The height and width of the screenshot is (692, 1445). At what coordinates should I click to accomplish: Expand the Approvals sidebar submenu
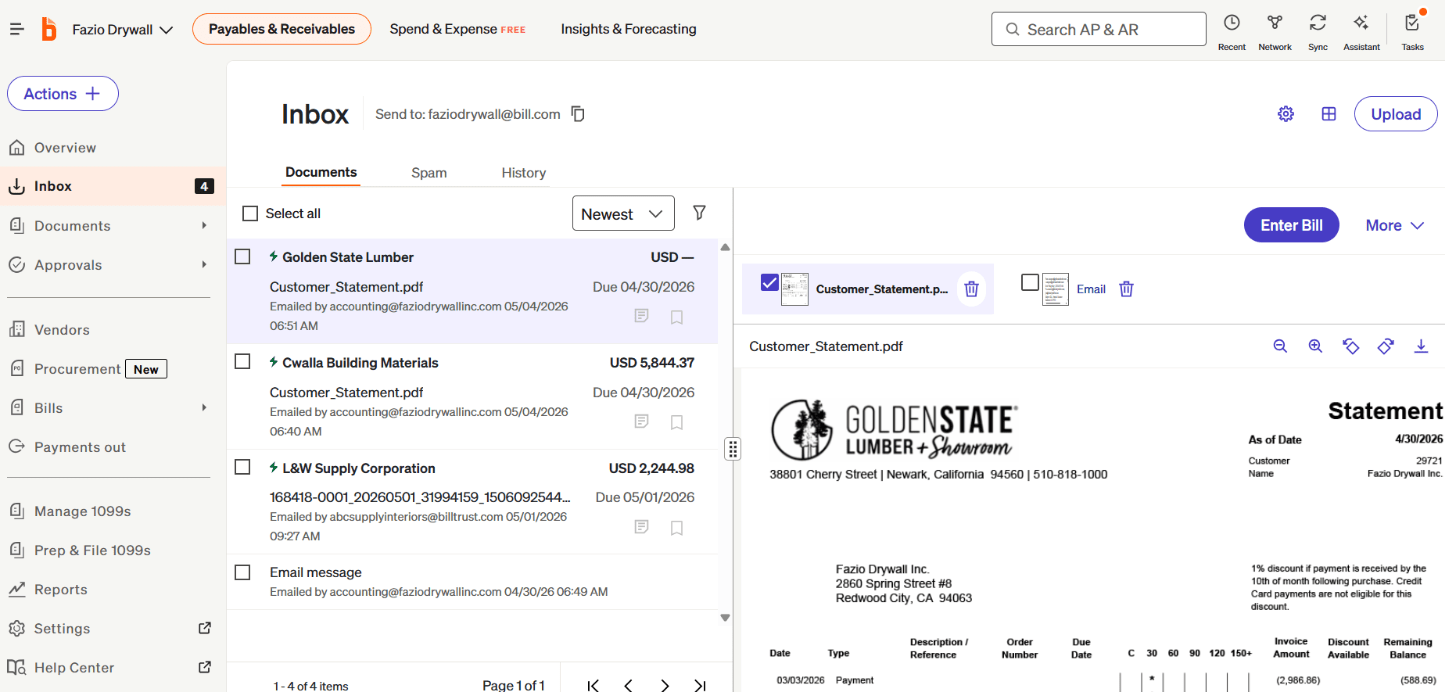tap(204, 265)
